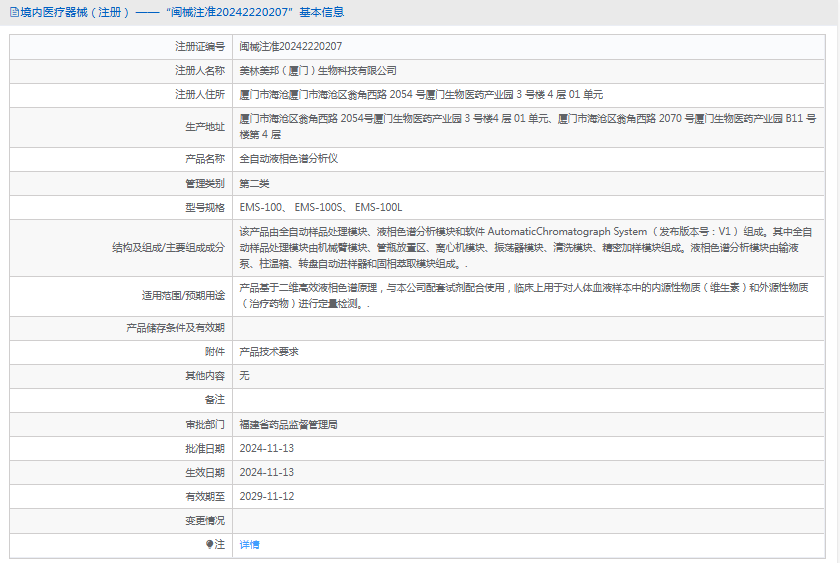Select the production address value text
Screen dimensions: 840x563
(x=528, y=126)
